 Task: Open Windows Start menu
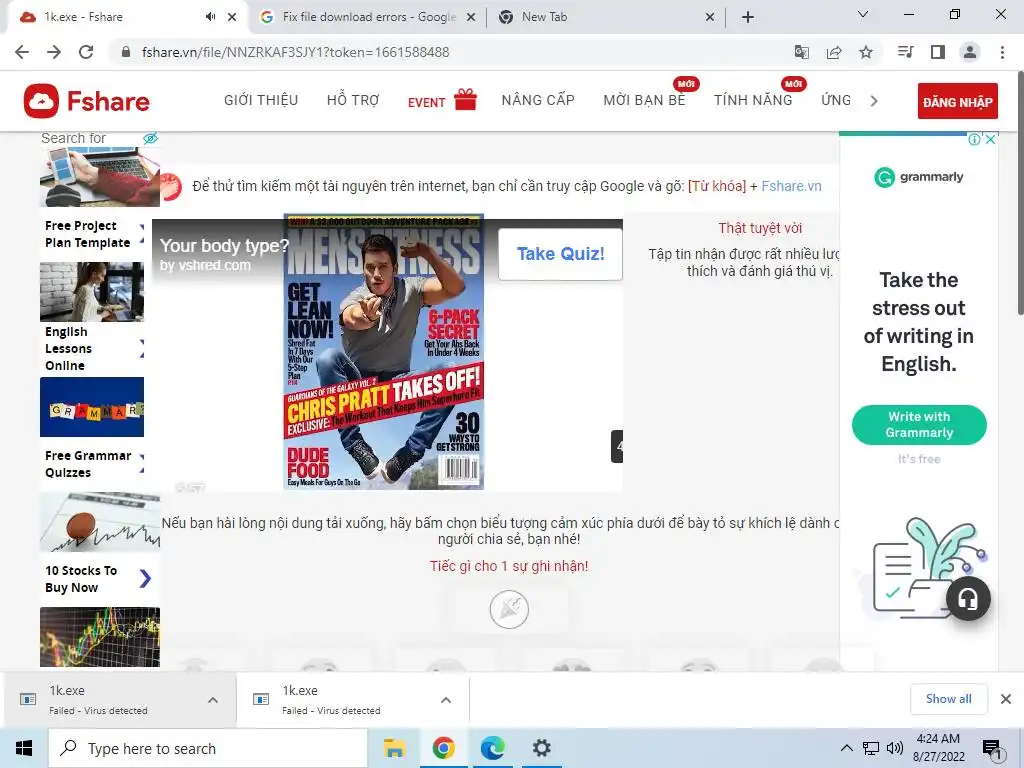[24, 748]
